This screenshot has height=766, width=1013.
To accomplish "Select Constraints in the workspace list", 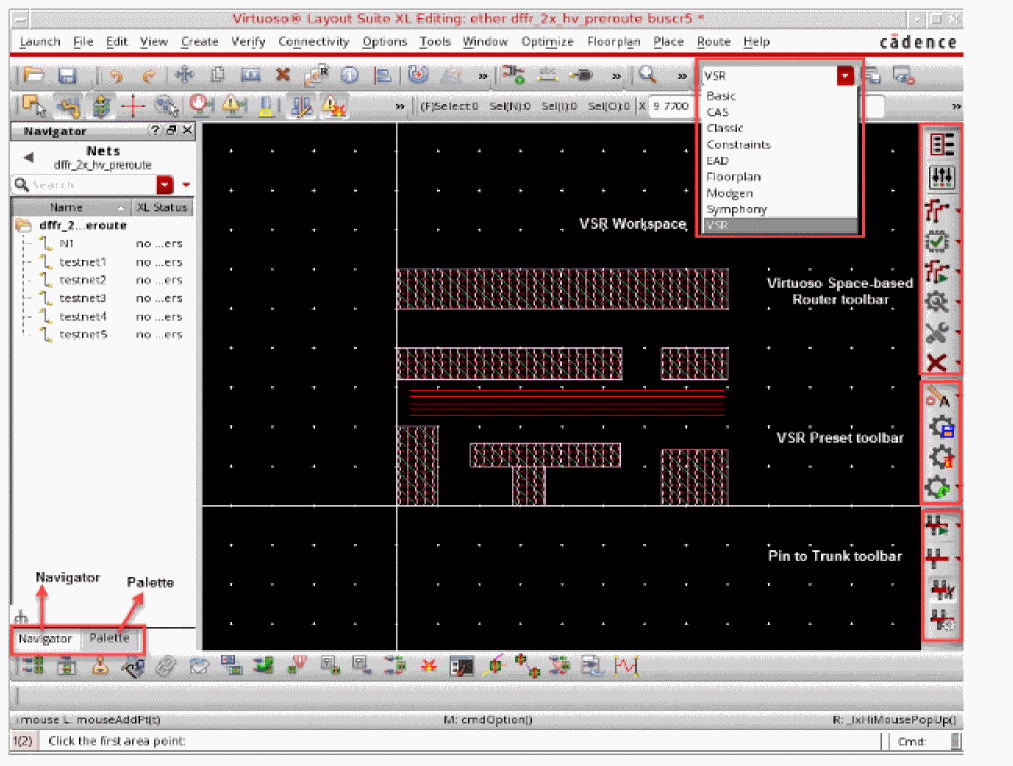I will pyautogui.click(x=738, y=144).
